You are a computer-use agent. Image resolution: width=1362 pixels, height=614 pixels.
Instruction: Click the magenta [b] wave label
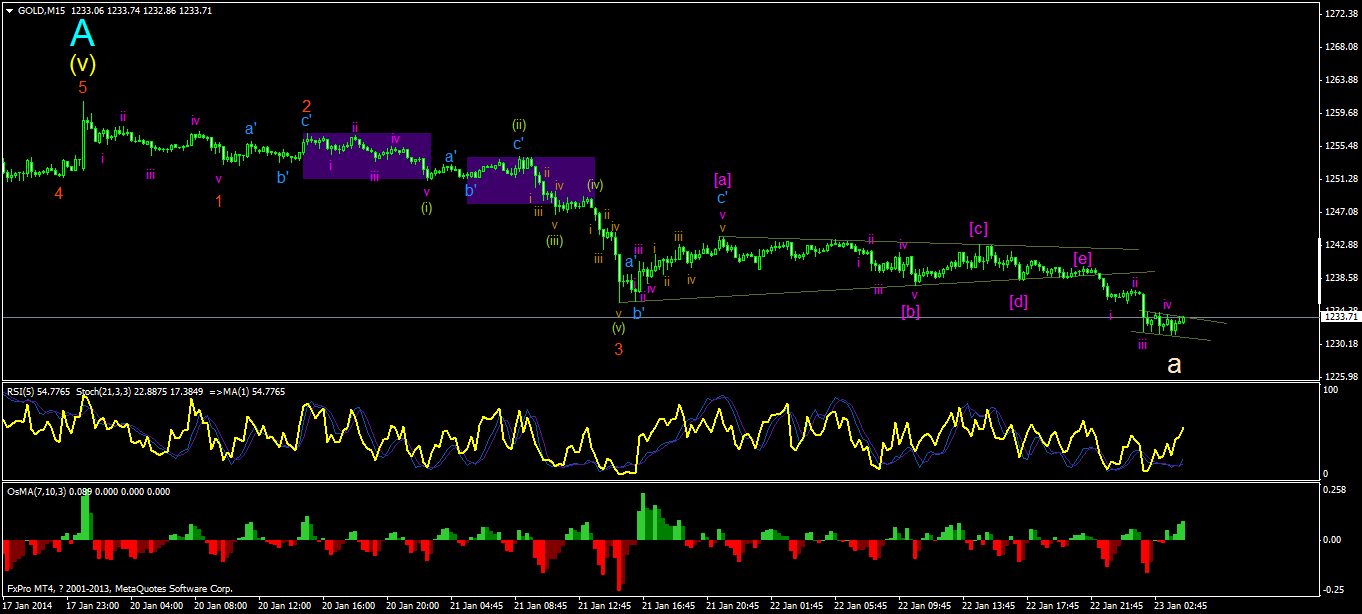(x=910, y=311)
